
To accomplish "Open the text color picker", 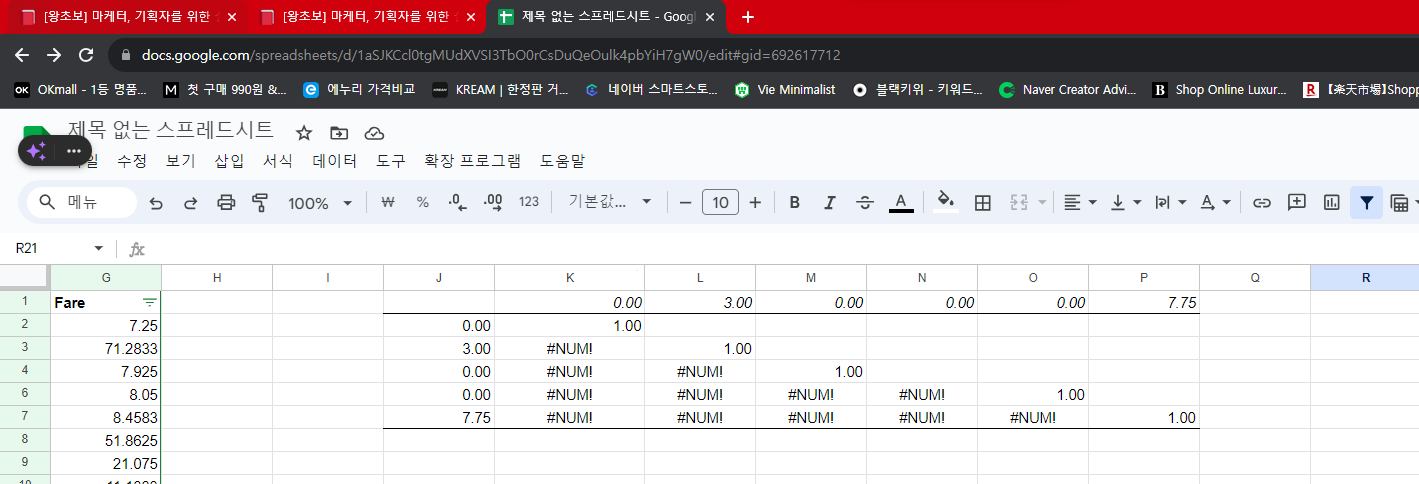I will [x=901, y=202].
